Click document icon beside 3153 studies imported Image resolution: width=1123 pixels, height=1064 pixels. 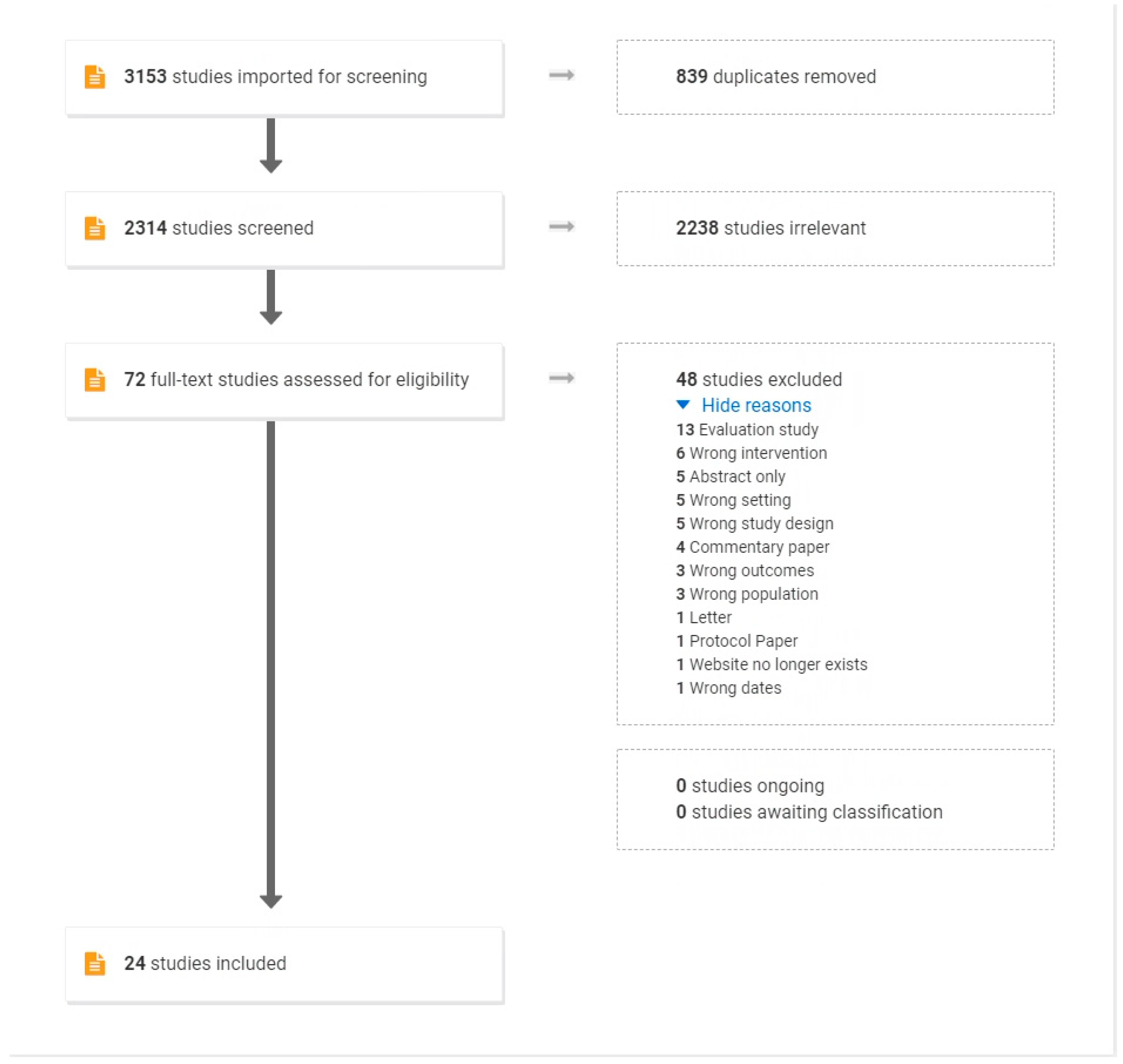pos(95,77)
